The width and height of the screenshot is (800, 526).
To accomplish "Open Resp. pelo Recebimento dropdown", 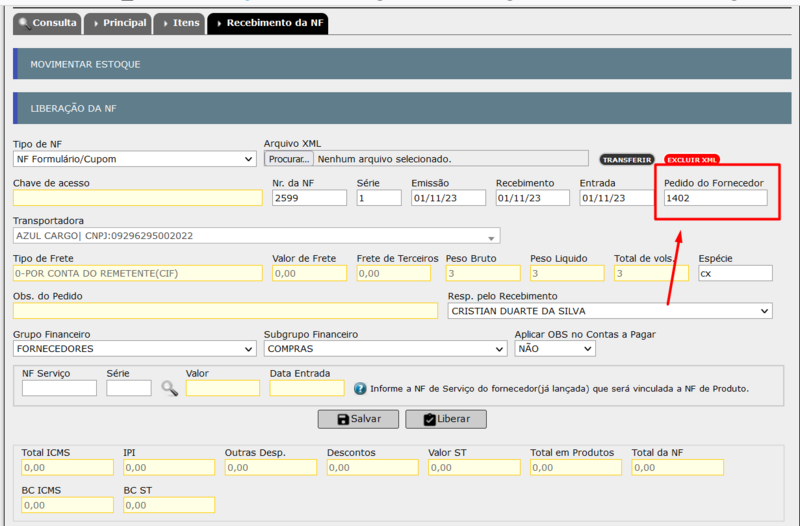I will [610, 311].
